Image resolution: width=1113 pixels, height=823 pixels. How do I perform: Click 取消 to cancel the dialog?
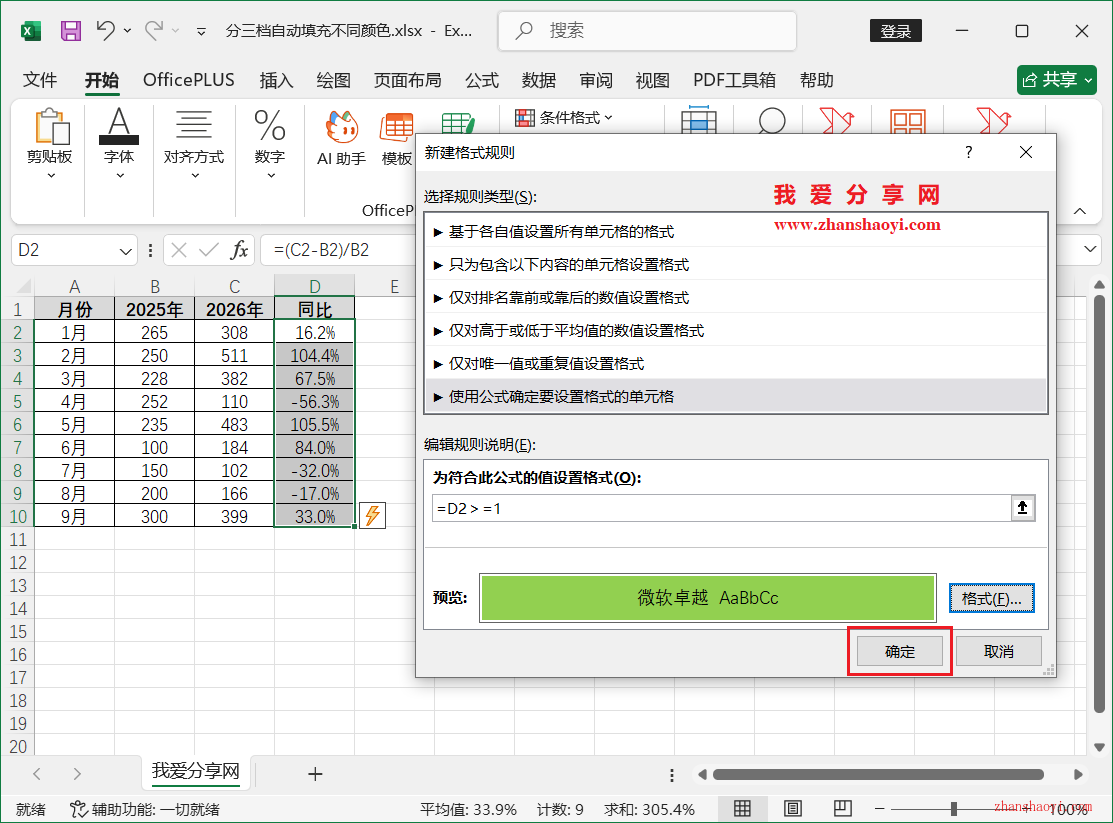pyautogui.click(x=999, y=651)
